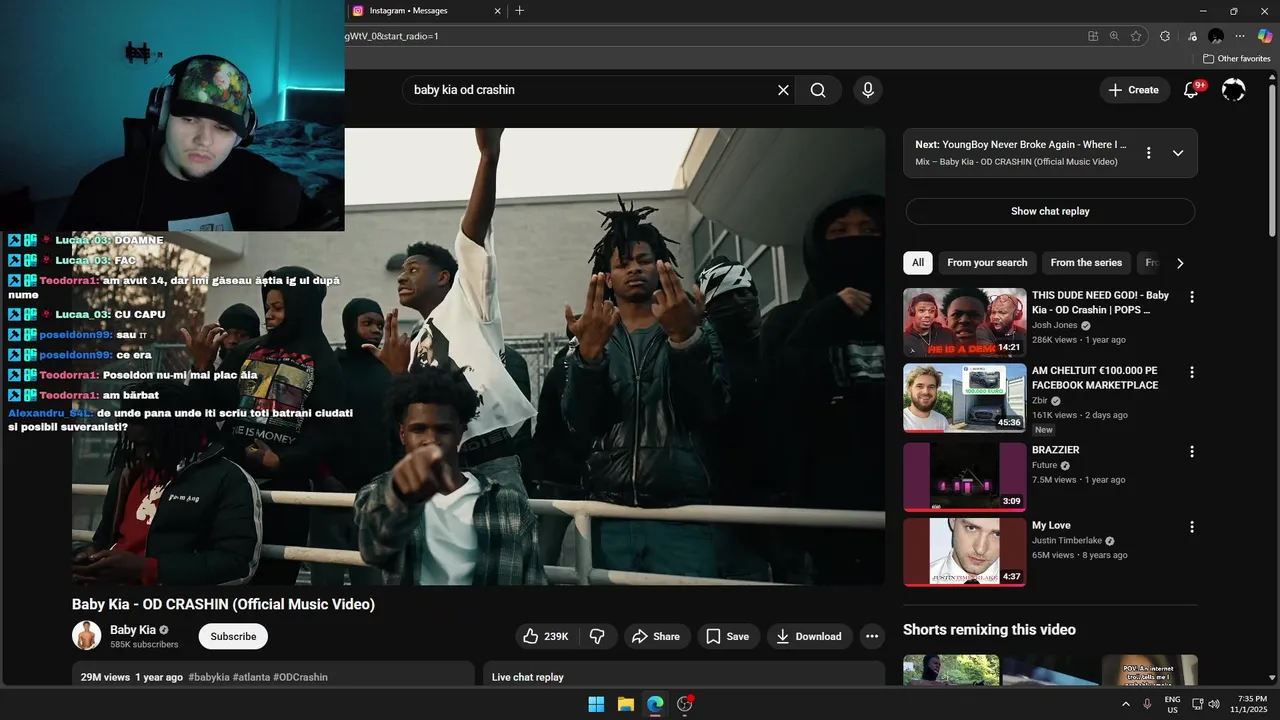This screenshot has width=1280, height=720.
Task: Select the From your search chip
Action: [x=987, y=263]
